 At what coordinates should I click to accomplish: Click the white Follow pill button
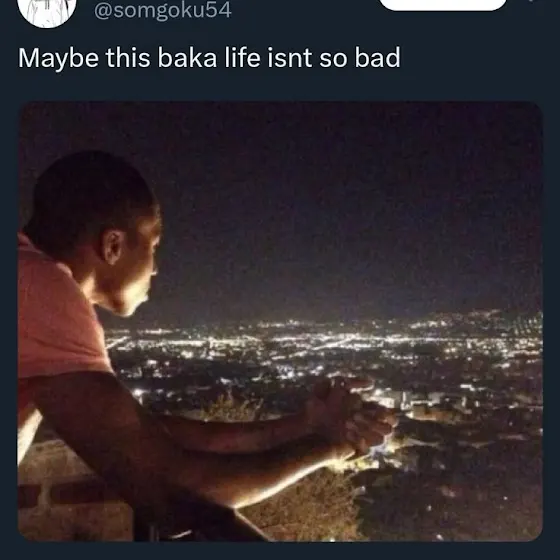(443, 4)
